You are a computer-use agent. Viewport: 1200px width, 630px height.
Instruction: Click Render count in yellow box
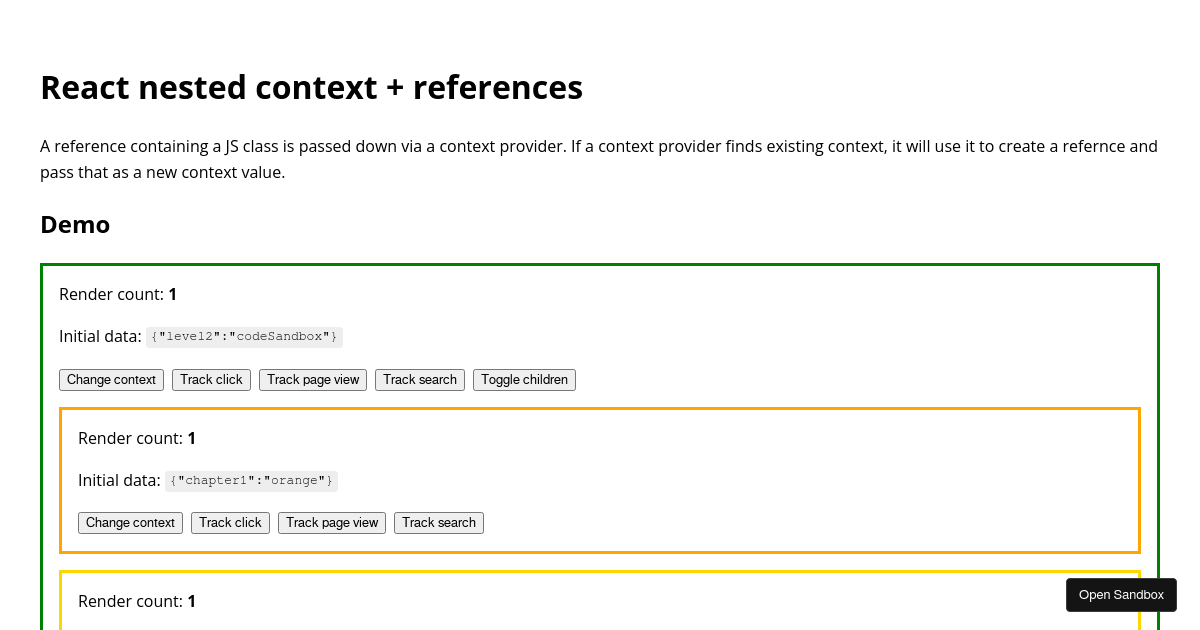pos(137,601)
